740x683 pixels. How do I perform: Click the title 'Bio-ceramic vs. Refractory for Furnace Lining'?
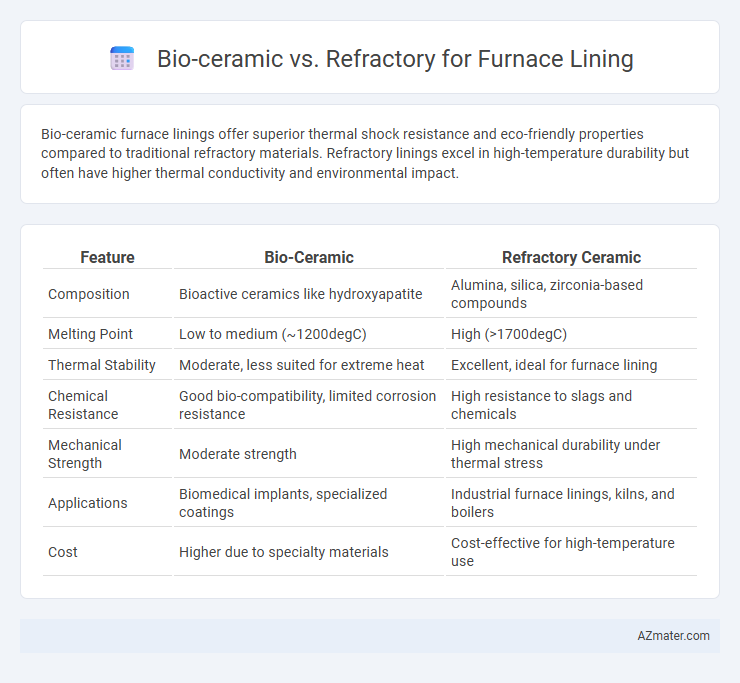coord(395,59)
